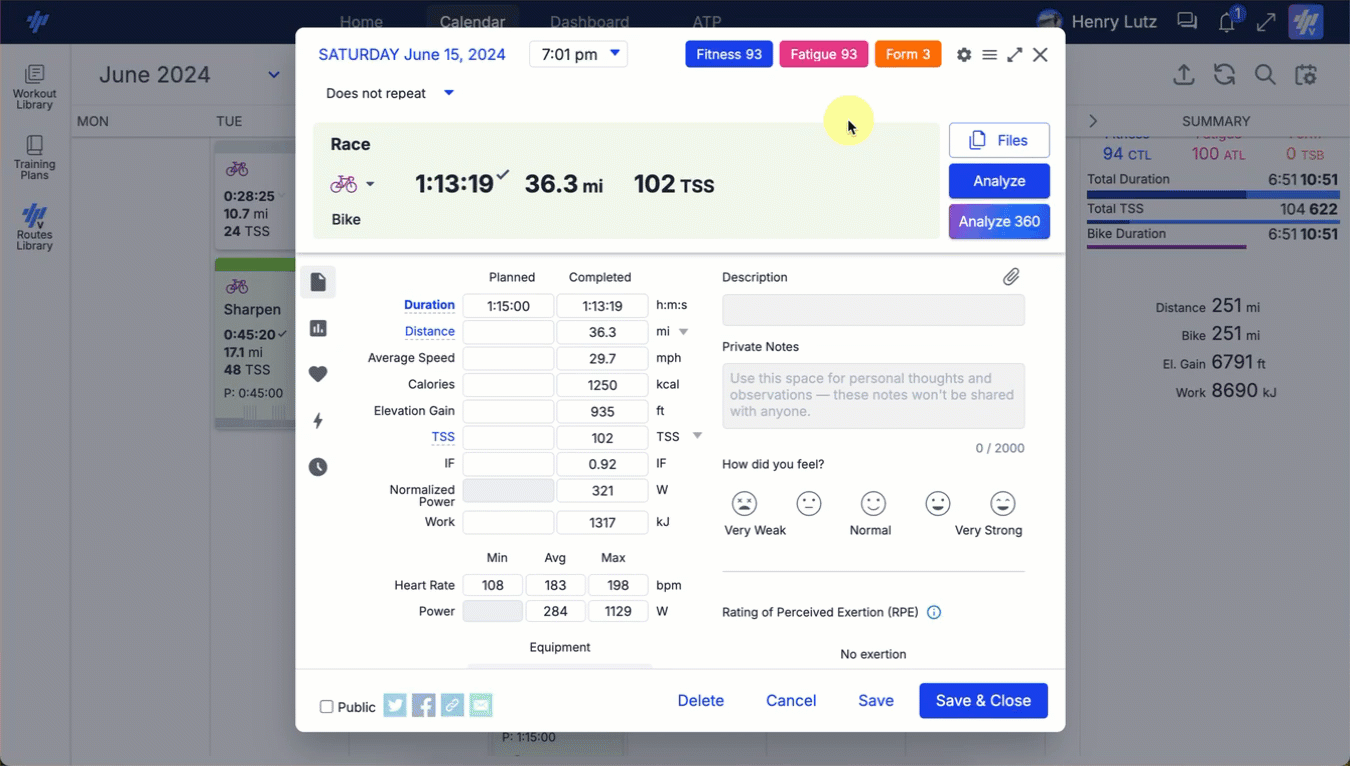1350x766 pixels.
Task: Click the RPE info icon
Action: pyautogui.click(x=934, y=612)
